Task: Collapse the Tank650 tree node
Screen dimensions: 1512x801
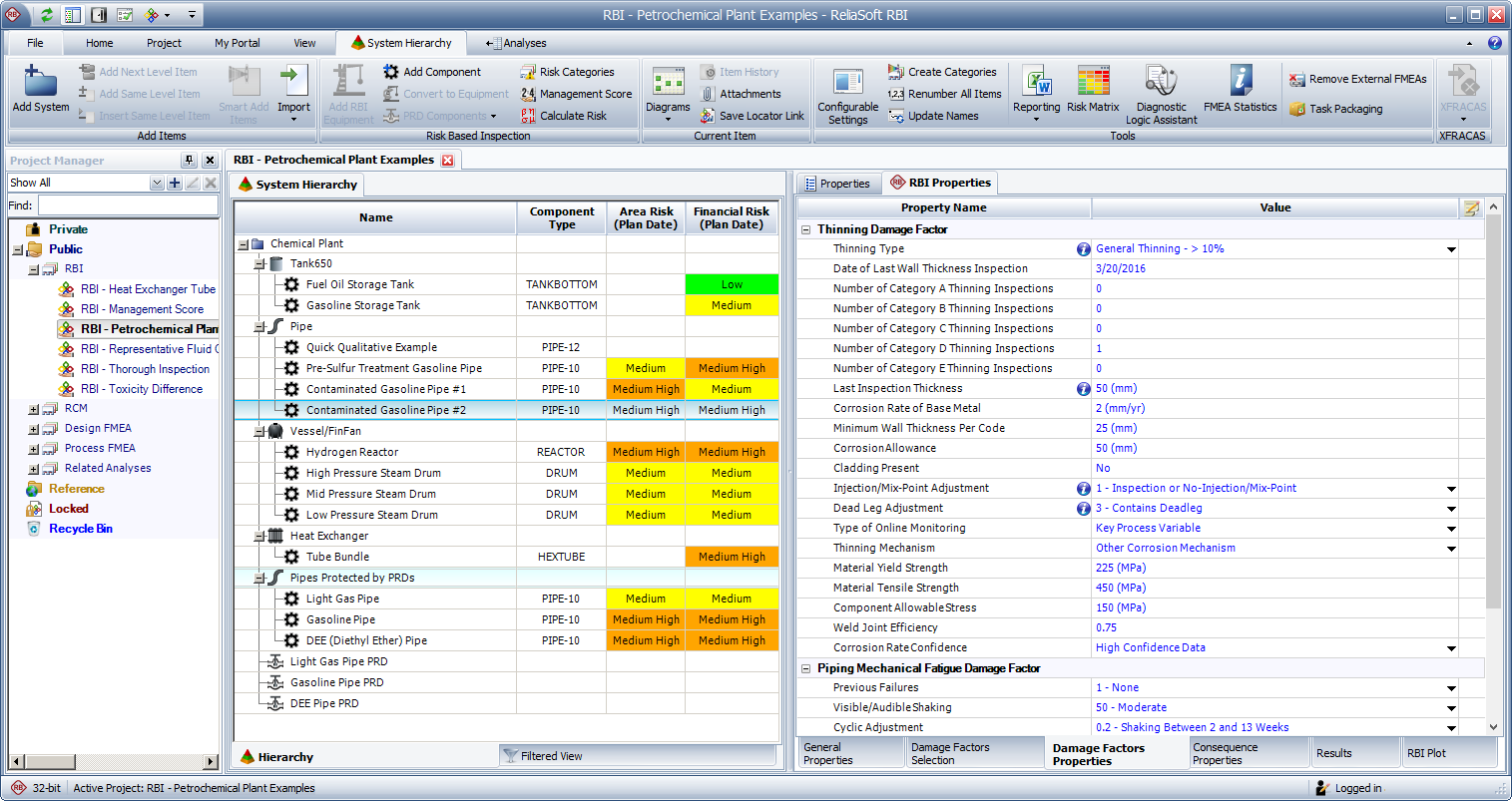Action: [259, 264]
